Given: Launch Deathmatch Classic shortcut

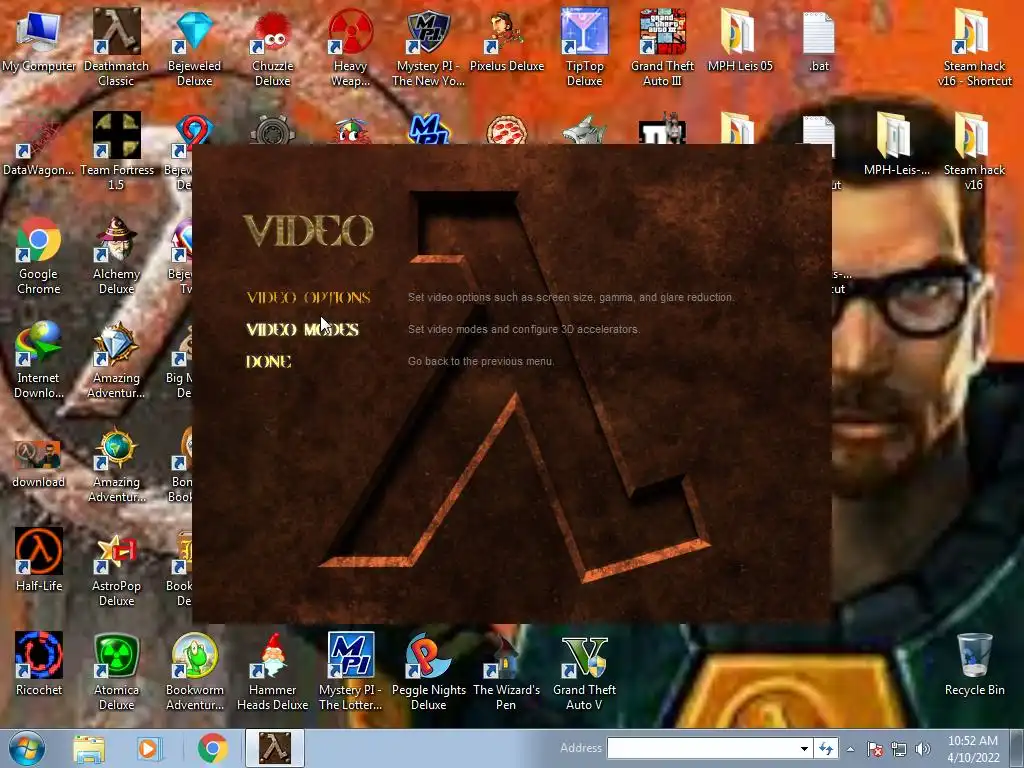Looking at the screenshot, I should tap(116, 47).
